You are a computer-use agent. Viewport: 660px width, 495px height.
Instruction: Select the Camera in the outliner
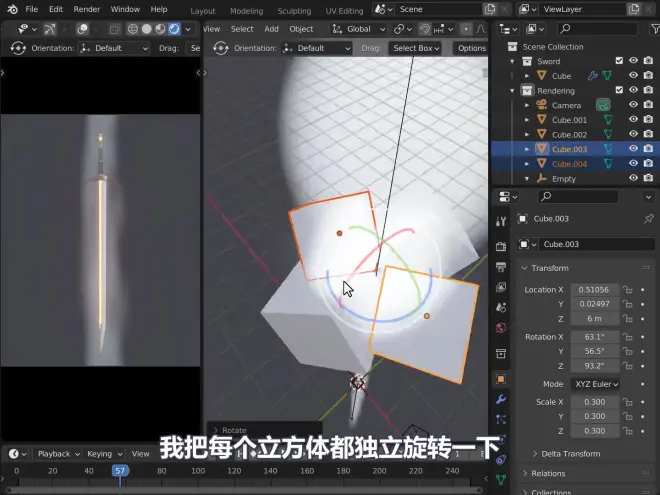click(566, 105)
